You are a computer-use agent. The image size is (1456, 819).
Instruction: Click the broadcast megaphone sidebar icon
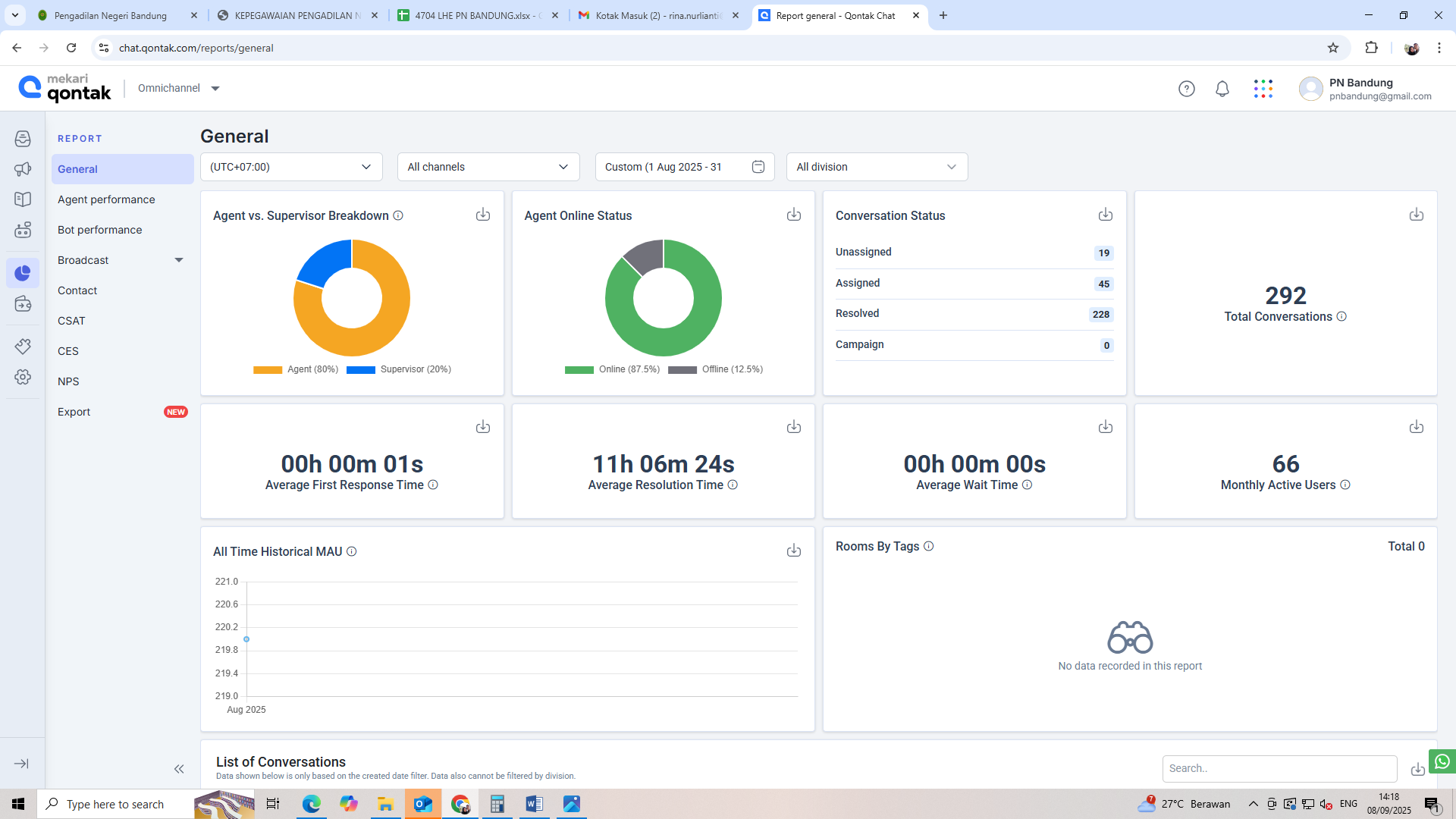pyautogui.click(x=23, y=169)
